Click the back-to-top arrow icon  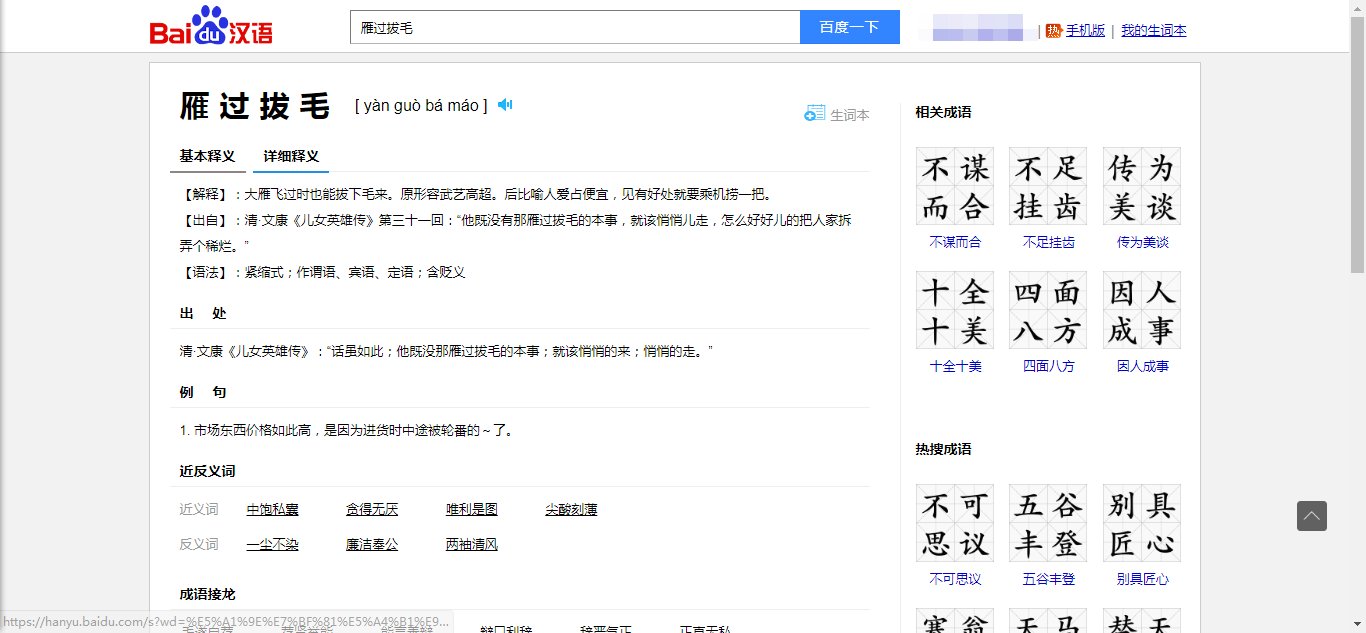click(1312, 516)
